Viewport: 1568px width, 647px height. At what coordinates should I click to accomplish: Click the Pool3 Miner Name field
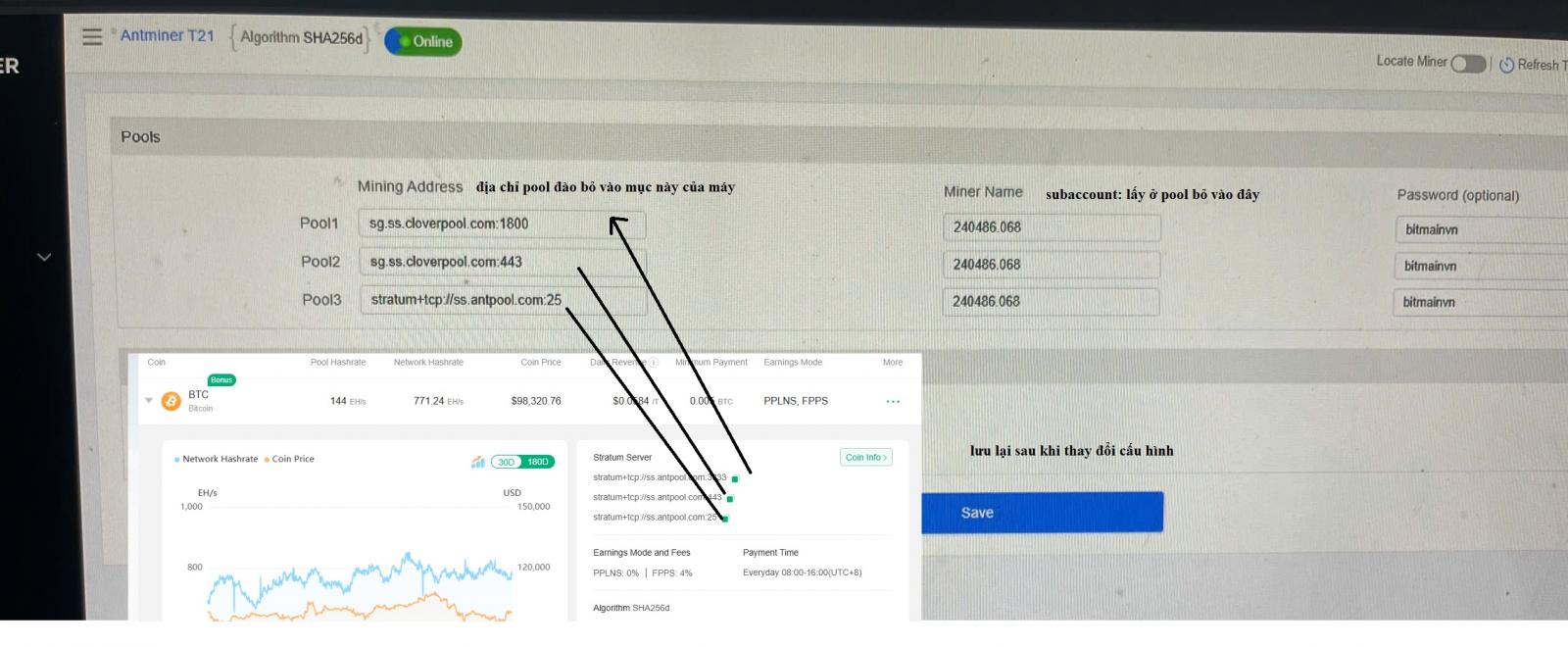[1051, 302]
